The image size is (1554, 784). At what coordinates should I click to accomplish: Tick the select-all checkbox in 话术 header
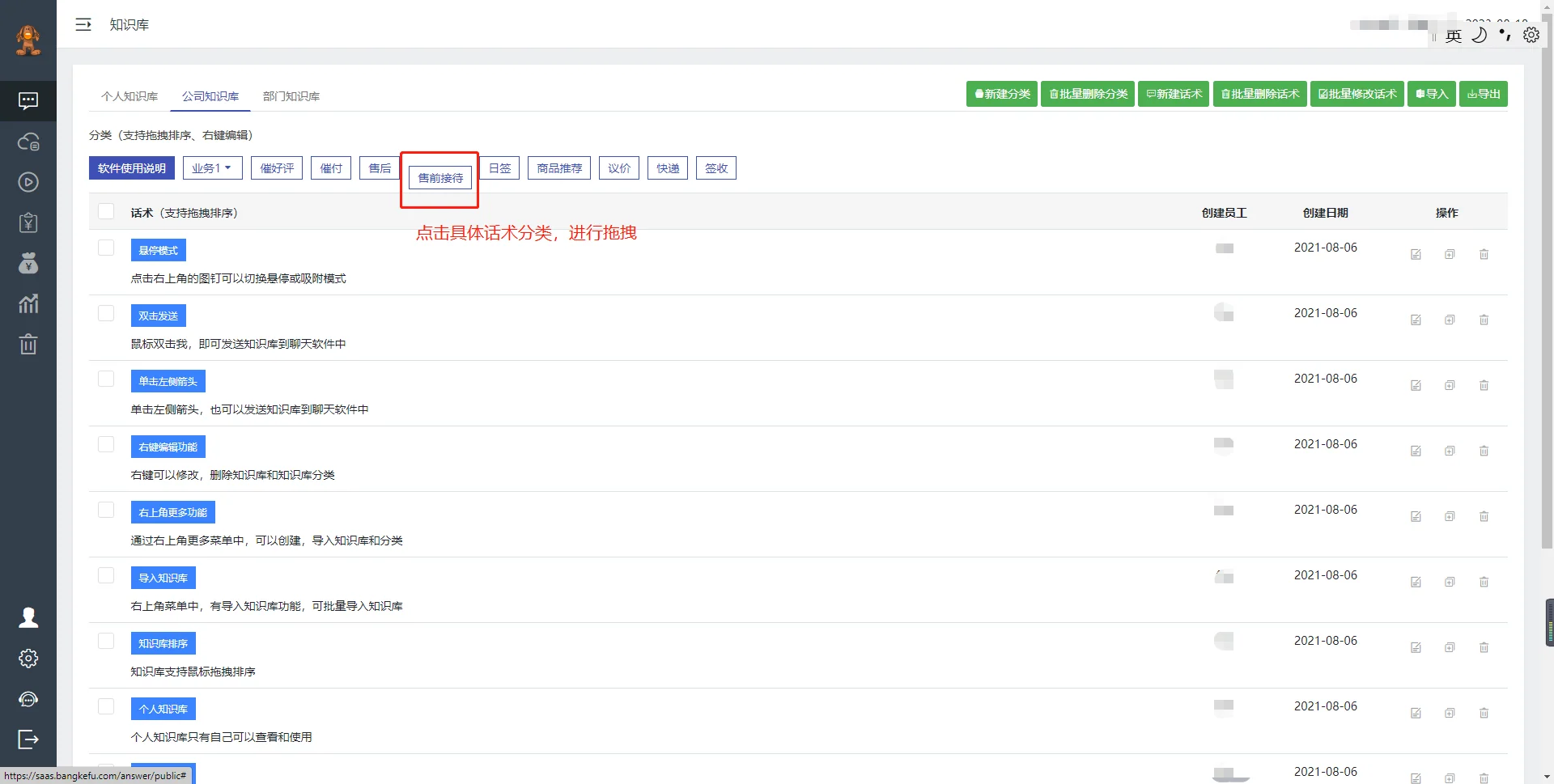(106, 211)
